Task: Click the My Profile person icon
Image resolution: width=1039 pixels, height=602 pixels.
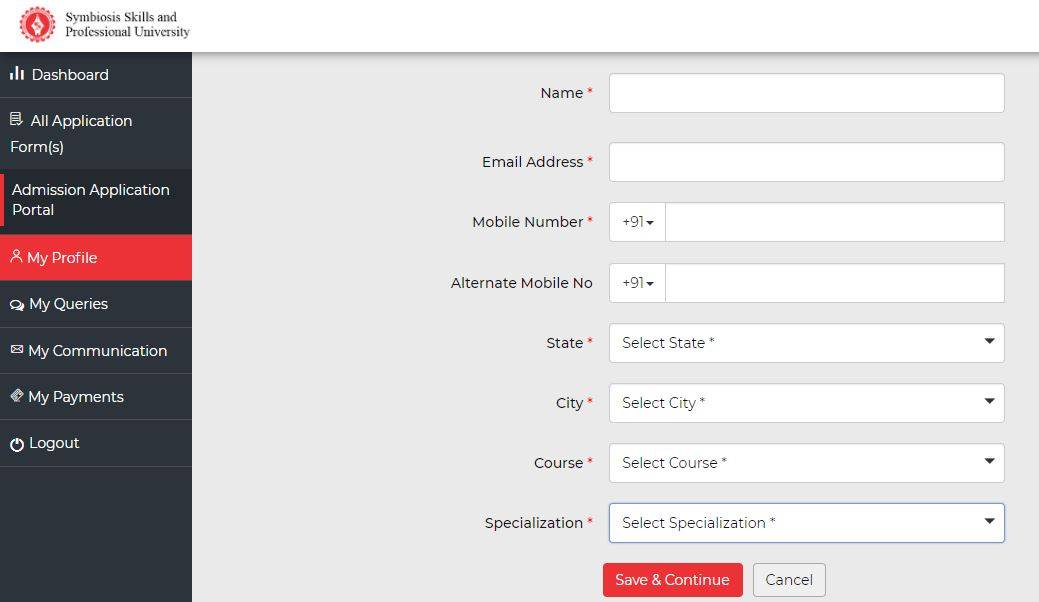Action: tap(16, 257)
